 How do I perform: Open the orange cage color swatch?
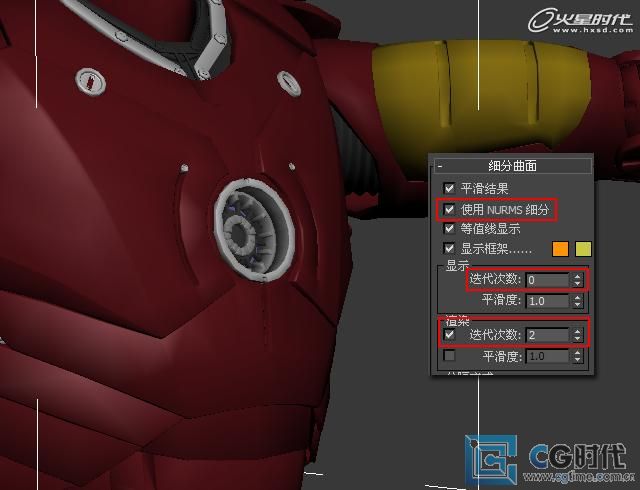pyautogui.click(x=560, y=249)
